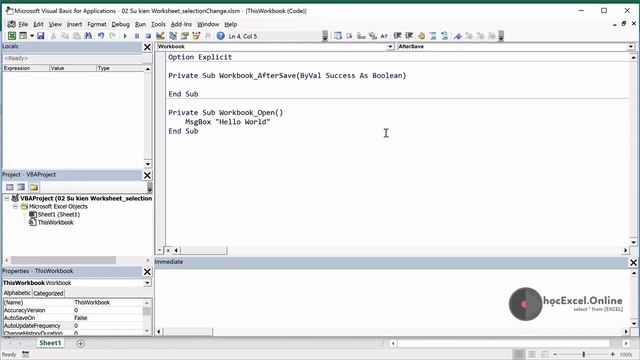Open the Edit menu
The width and height of the screenshot is (640, 360).
click(x=38, y=24)
